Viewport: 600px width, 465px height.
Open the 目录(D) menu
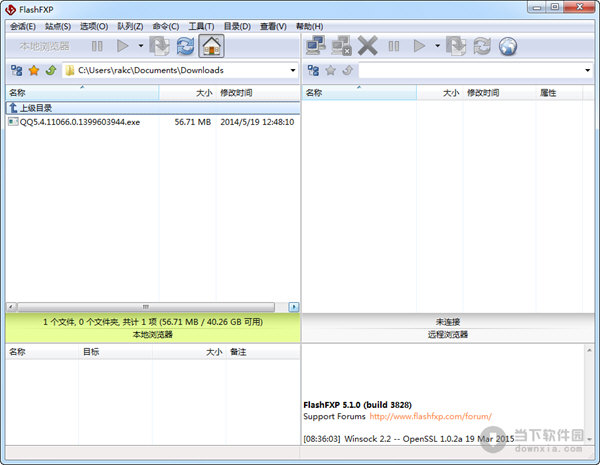pyautogui.click(x=237, y=26)
